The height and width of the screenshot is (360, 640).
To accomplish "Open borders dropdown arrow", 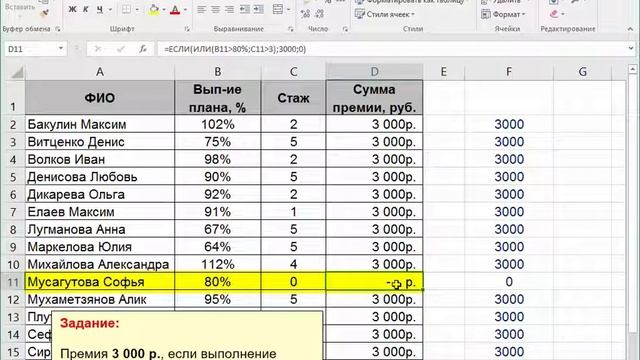I will (x=137, y=9).
